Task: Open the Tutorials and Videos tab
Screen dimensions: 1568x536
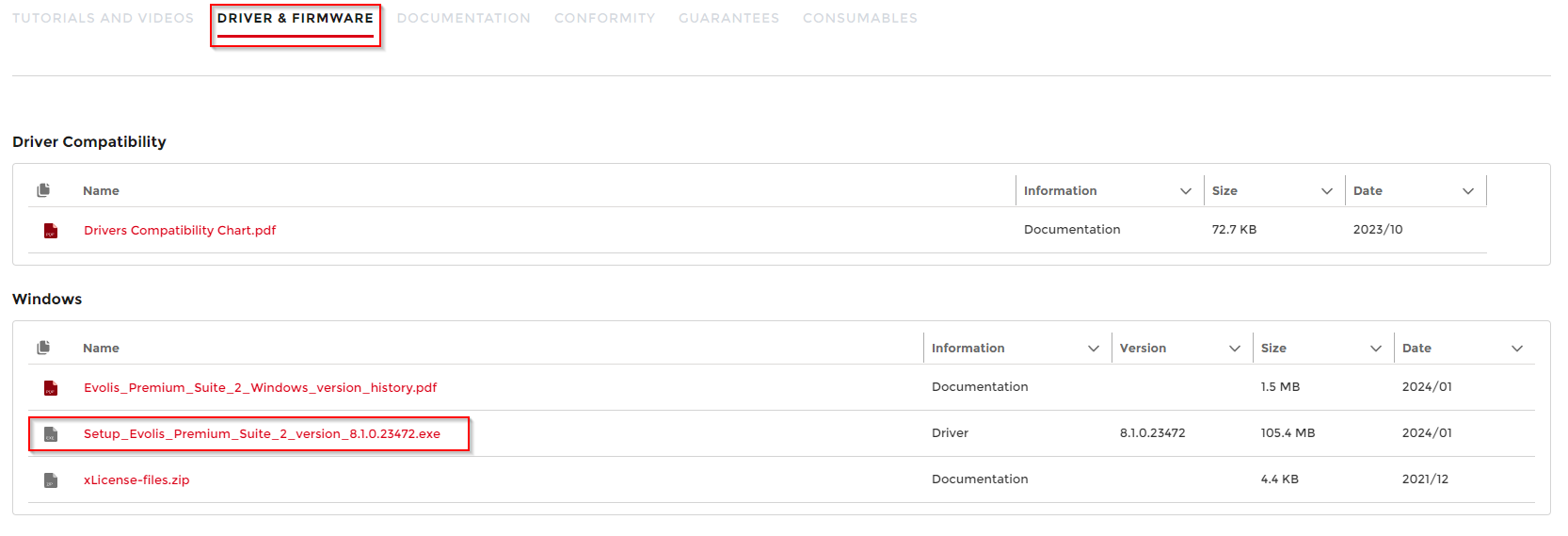Action: [103, 18]
